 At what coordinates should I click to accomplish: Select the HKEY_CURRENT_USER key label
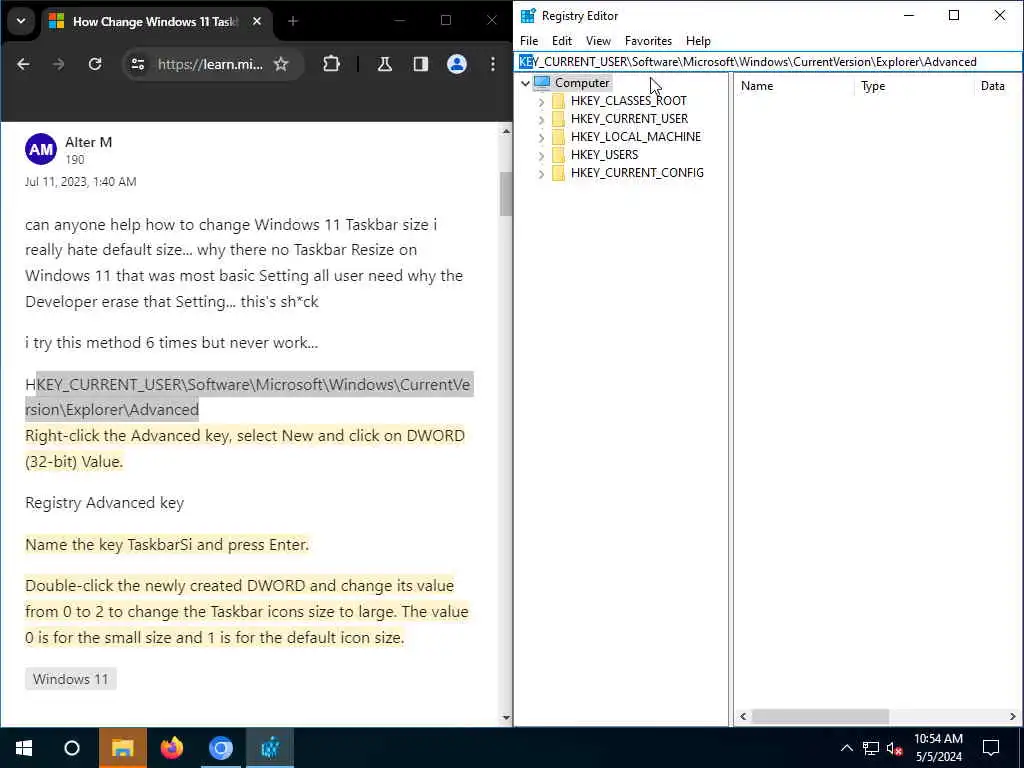pos(630,119)
